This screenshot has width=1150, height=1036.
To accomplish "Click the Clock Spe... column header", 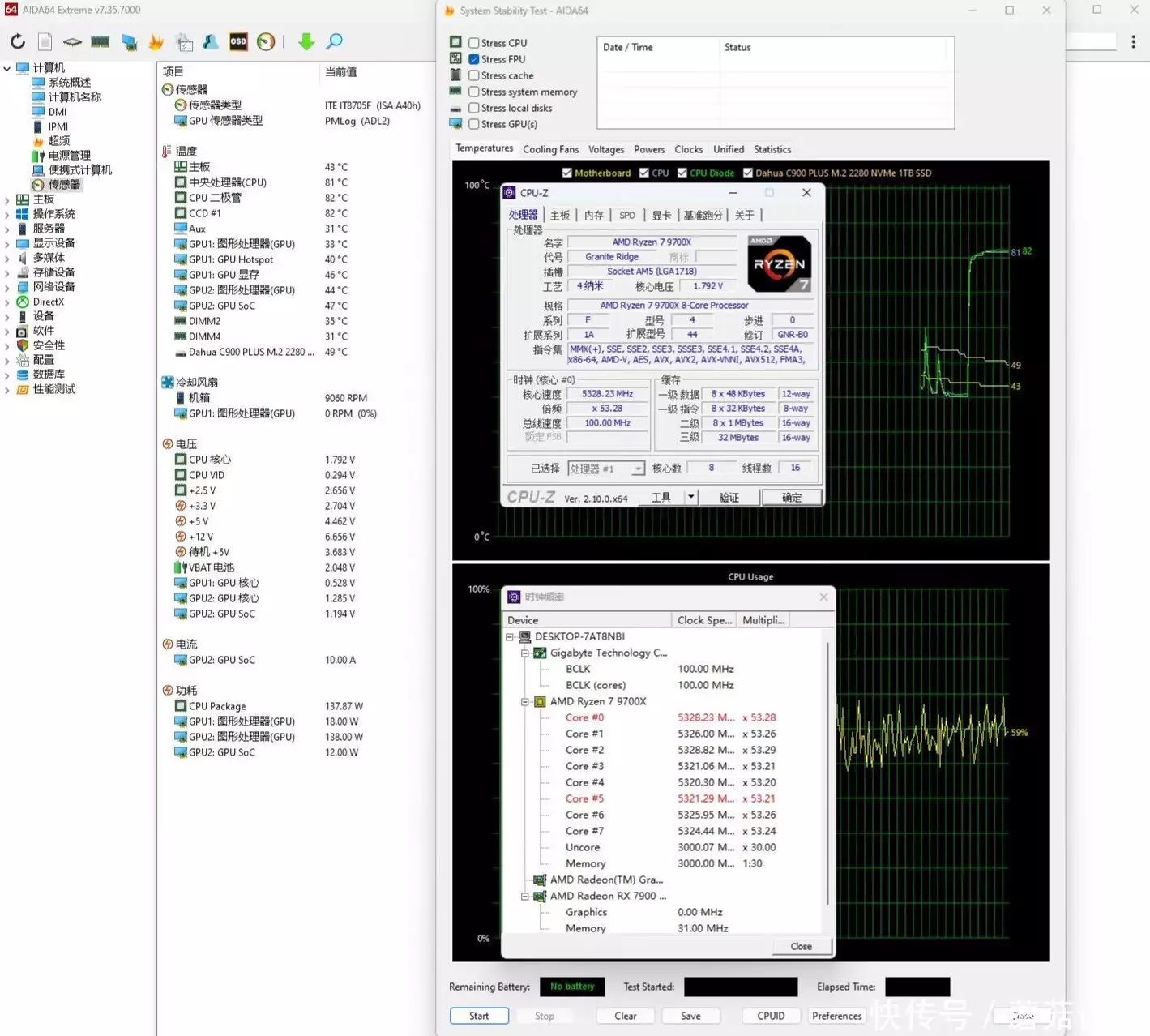I will tap(704, 620).
